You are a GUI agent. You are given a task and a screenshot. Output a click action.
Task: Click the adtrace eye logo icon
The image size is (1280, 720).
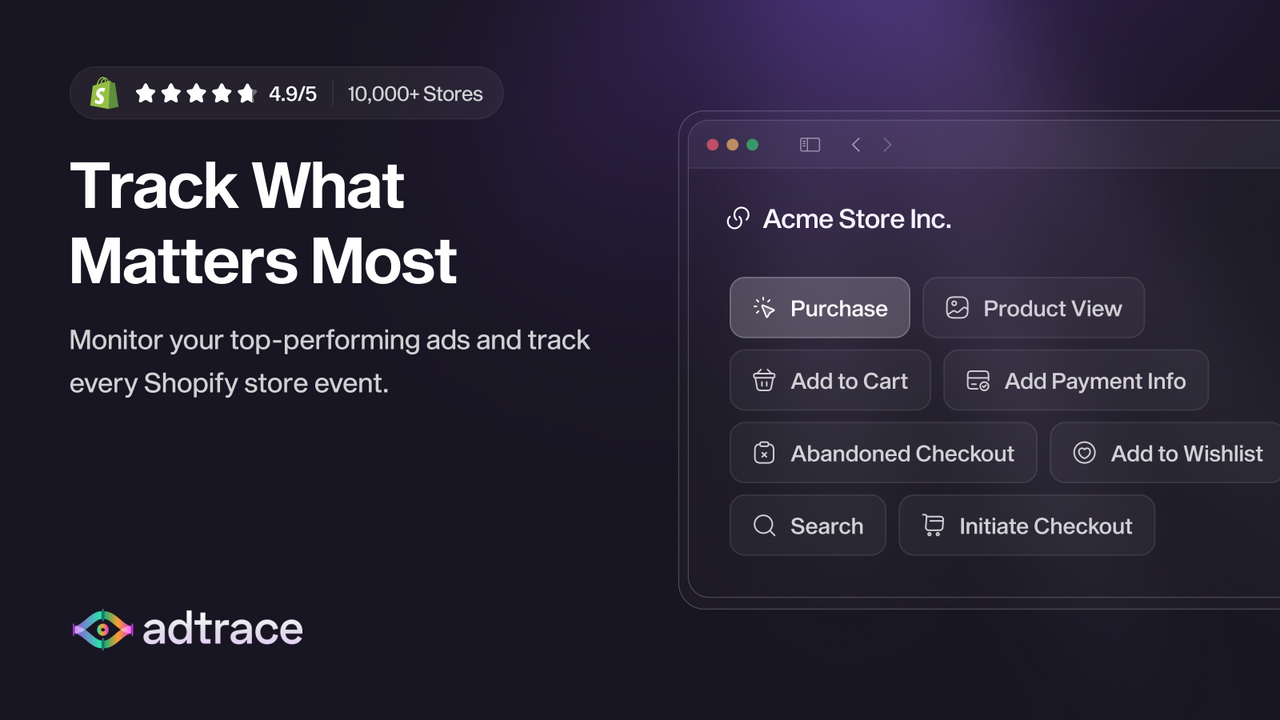coord(103,629)
